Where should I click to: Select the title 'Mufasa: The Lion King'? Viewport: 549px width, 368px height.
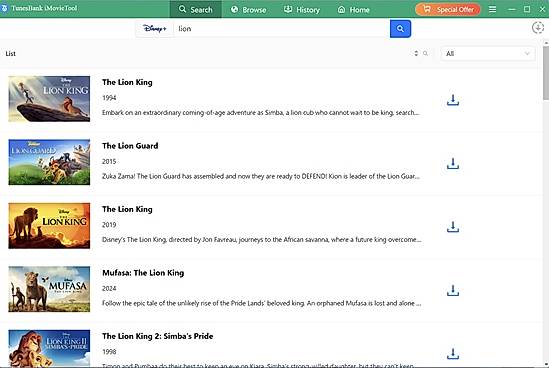(x=143, y=273)
